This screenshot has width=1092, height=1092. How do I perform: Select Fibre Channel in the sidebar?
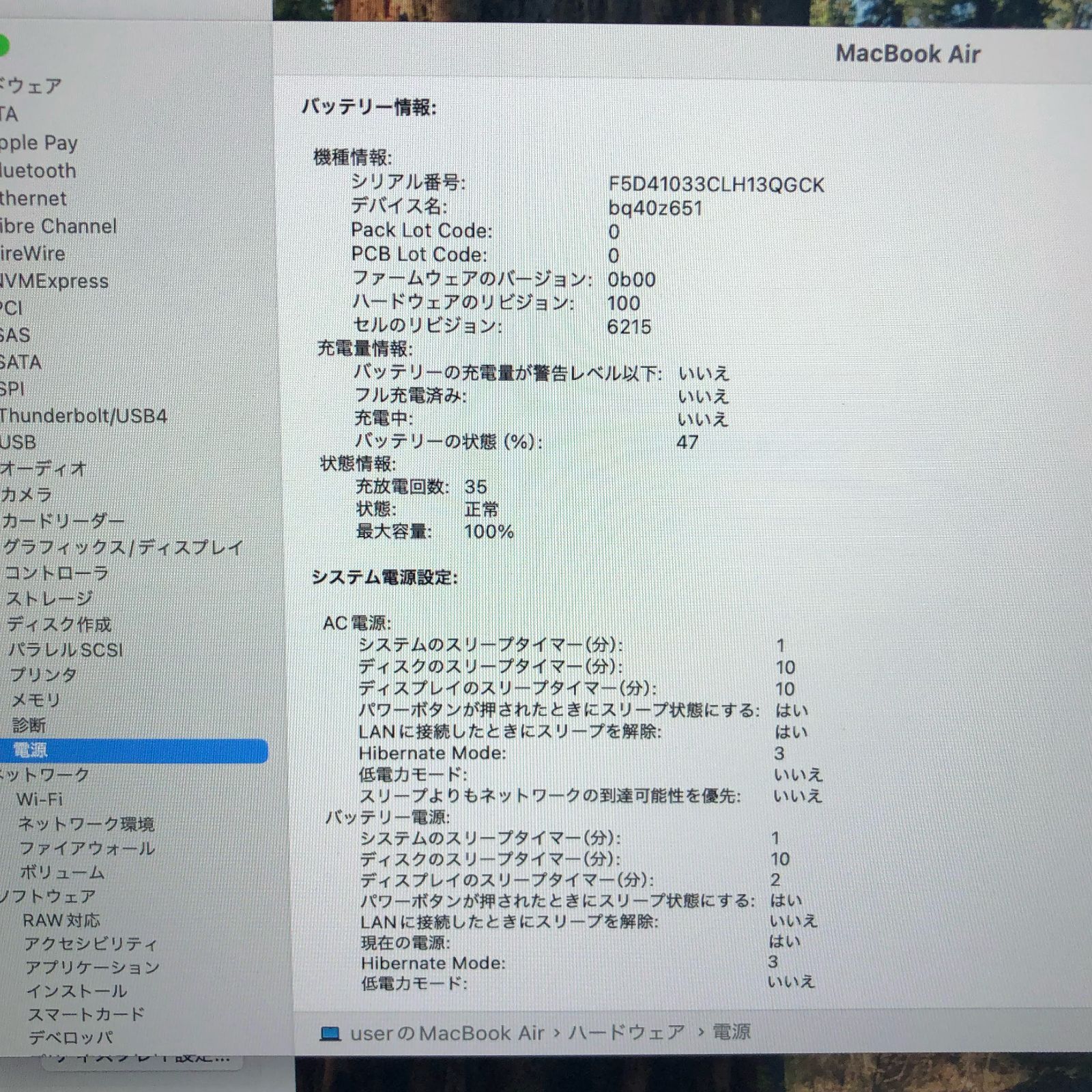pyautogui.click(x=59, y=226)
